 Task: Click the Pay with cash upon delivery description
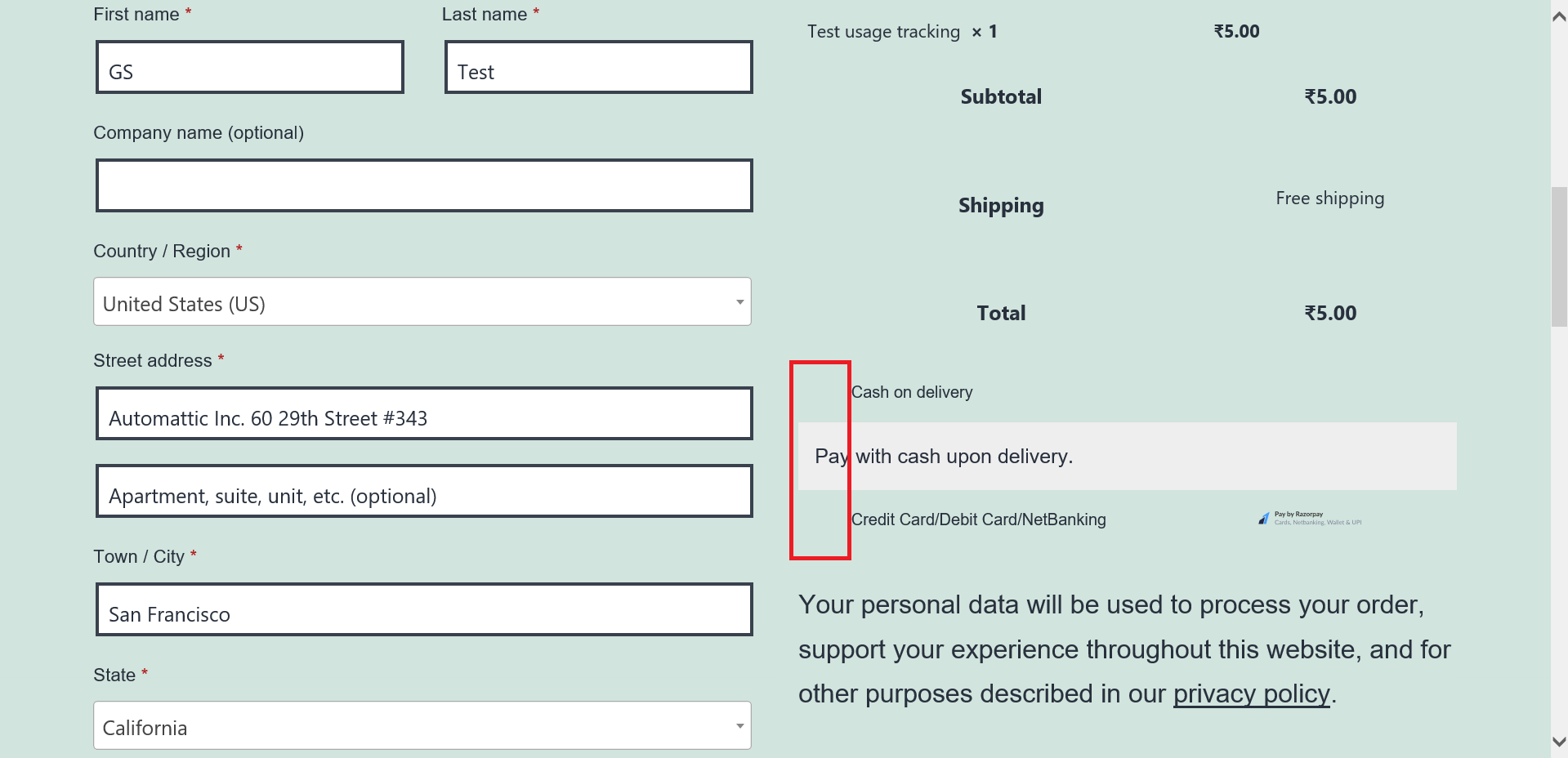click(x=944, y=456)
